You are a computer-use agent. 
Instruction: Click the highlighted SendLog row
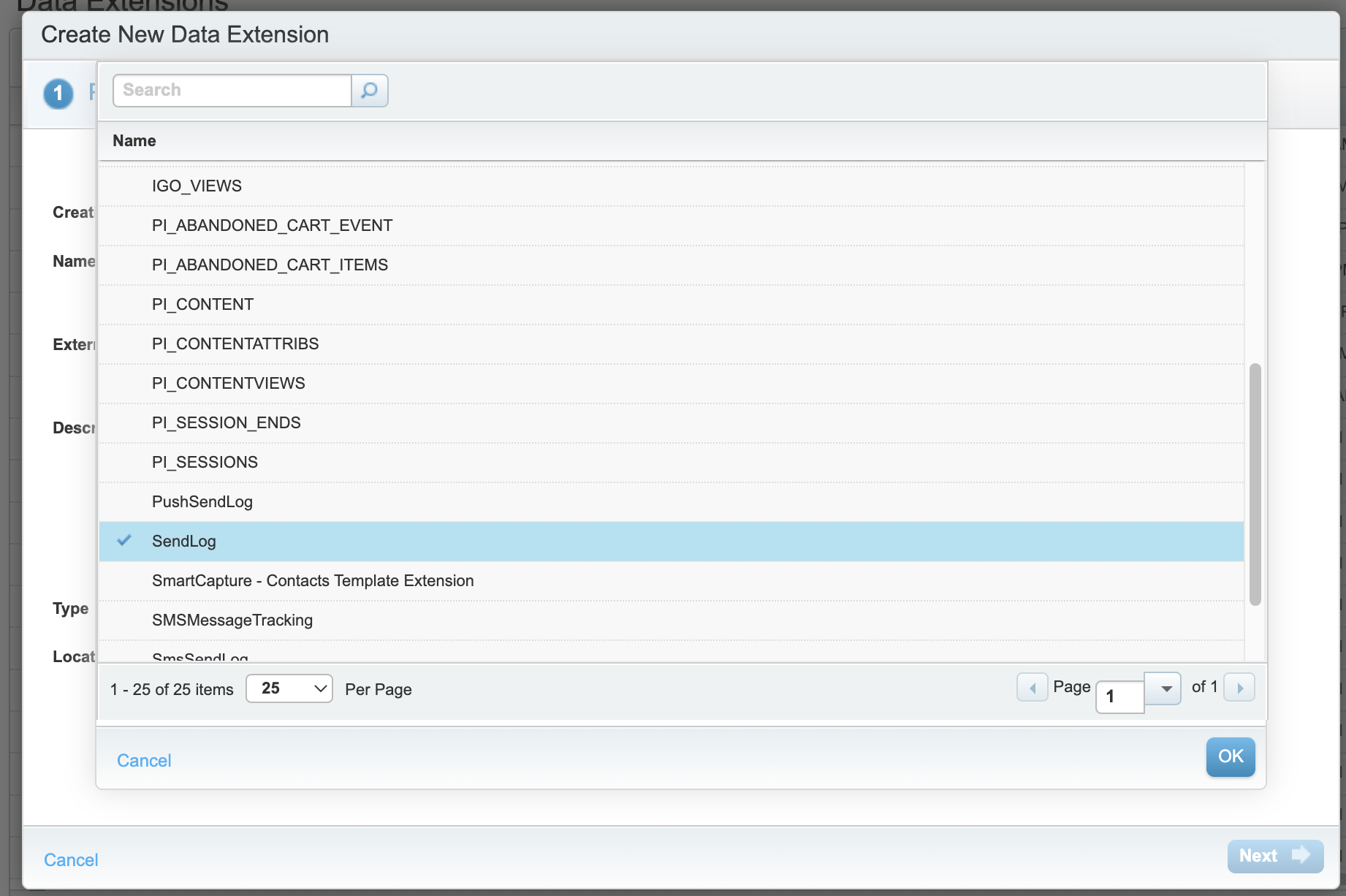[671, 542]
